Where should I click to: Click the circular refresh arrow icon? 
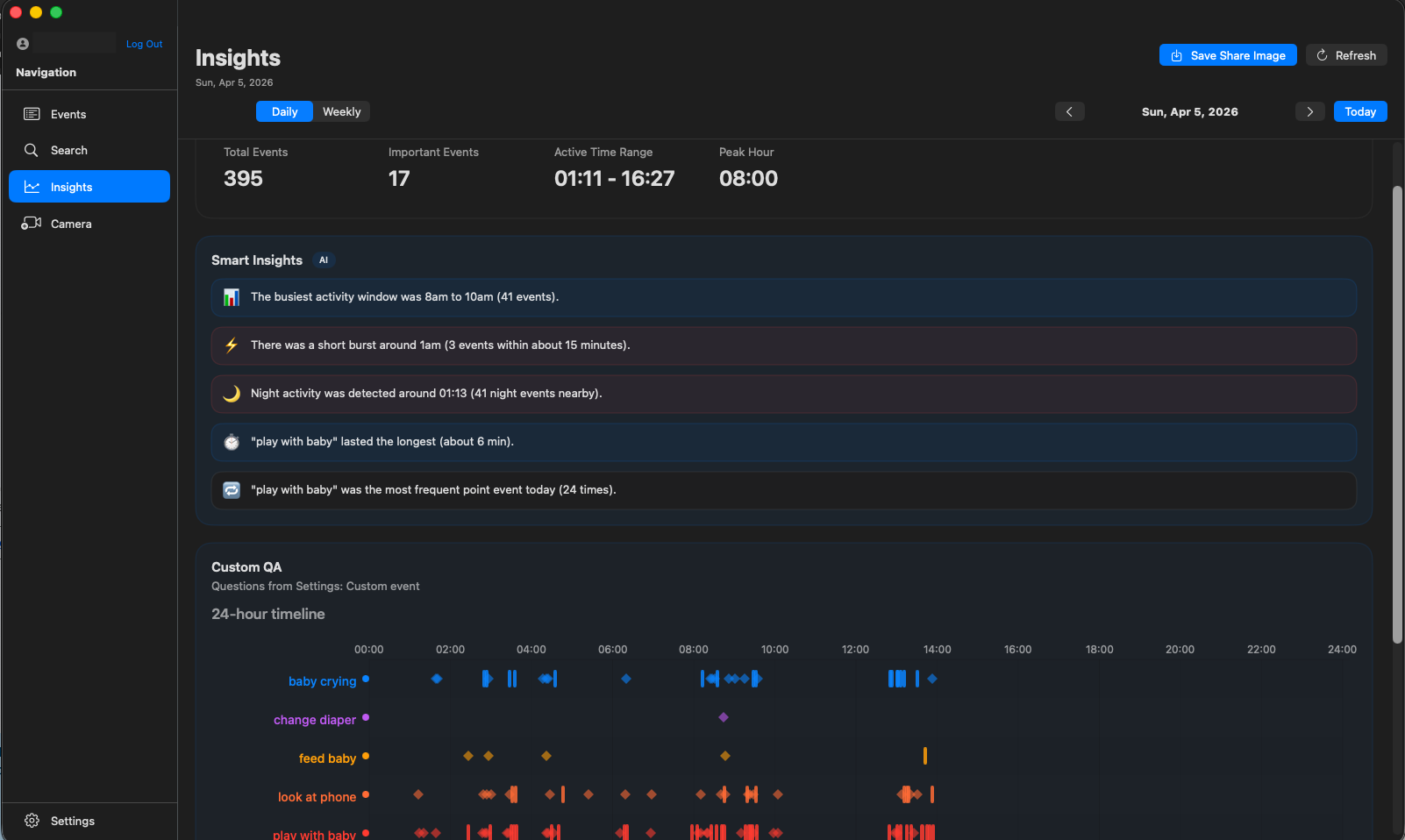click(x=1322, y=55)
